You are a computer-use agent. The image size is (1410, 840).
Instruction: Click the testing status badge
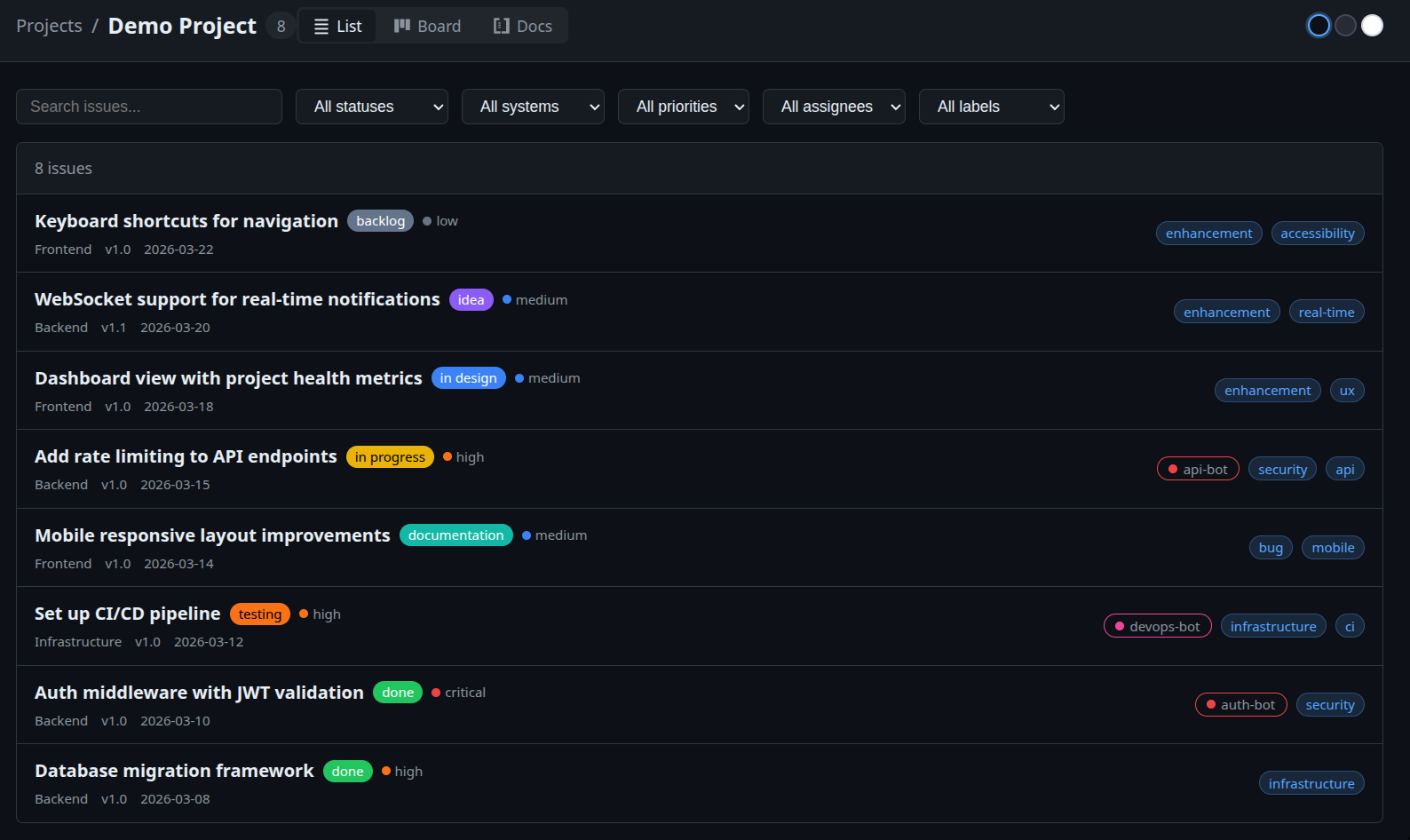(x=259, y=614)
